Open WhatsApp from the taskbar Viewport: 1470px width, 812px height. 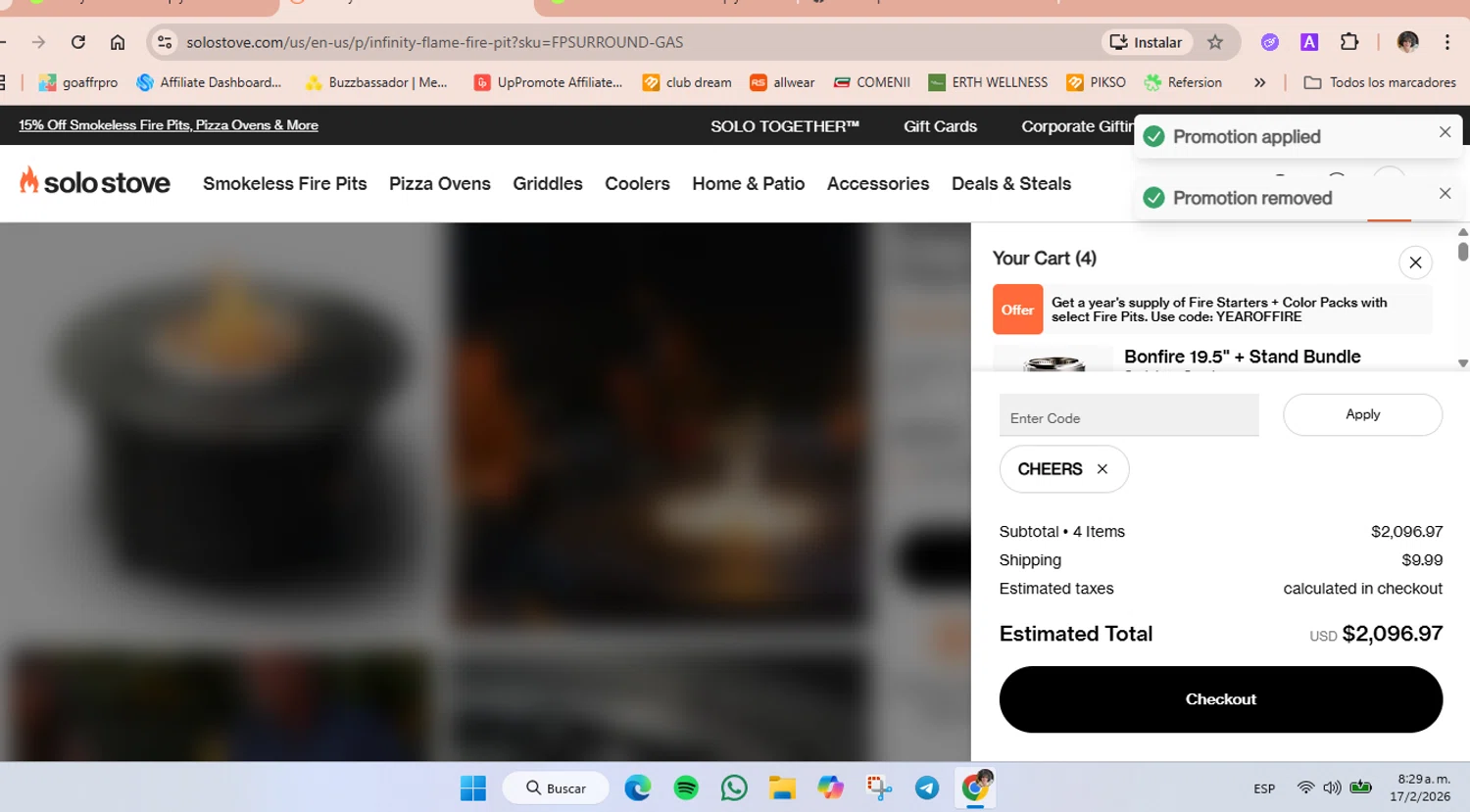click(x=734, y=788)
